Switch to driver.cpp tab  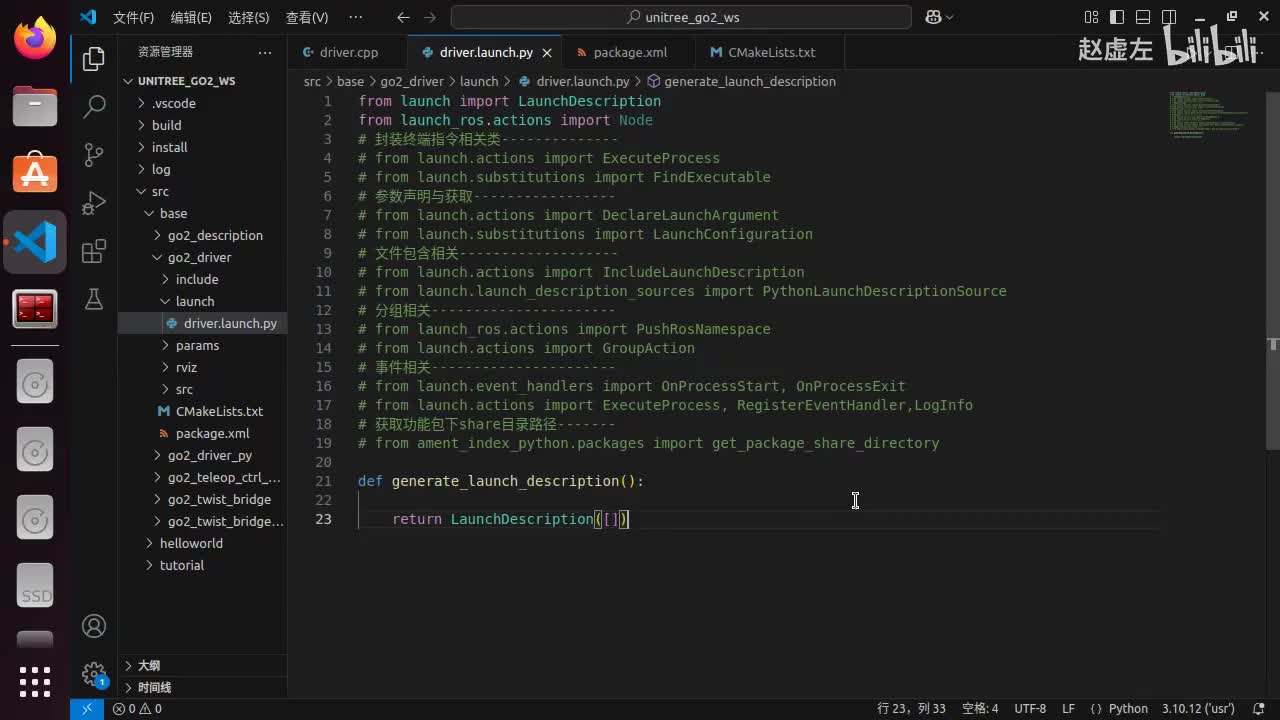(x=348, y=52)
